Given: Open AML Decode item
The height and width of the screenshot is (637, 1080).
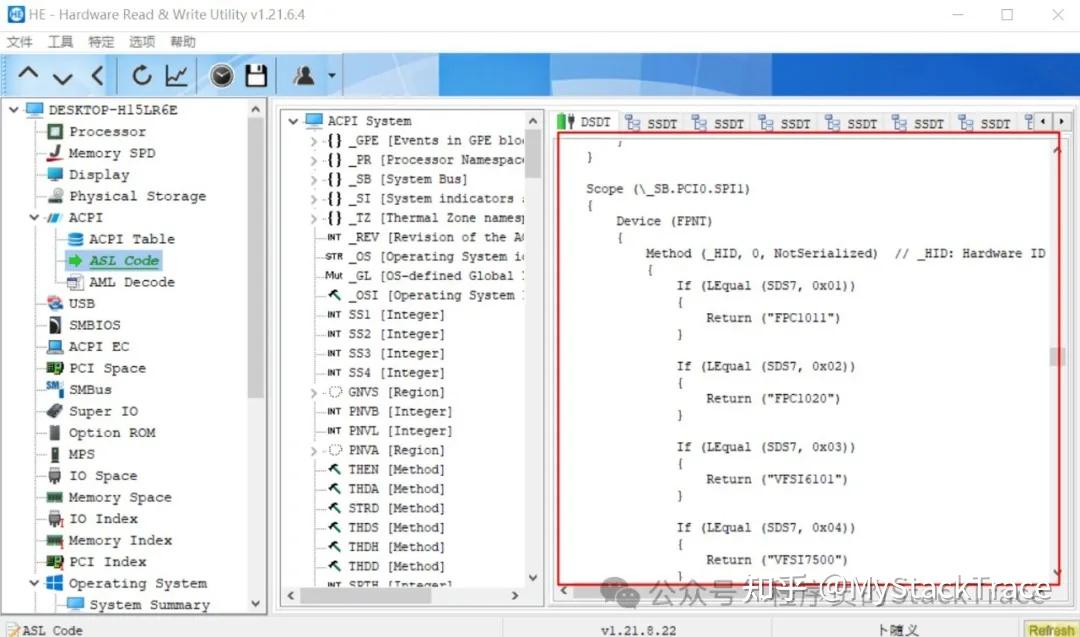Looking at the screenshot, I should click(132, 282).
